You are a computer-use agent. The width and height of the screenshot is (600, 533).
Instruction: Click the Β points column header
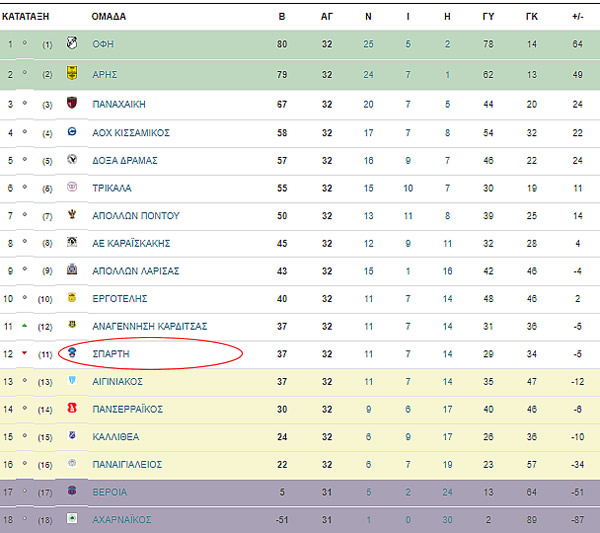(282, 17)
